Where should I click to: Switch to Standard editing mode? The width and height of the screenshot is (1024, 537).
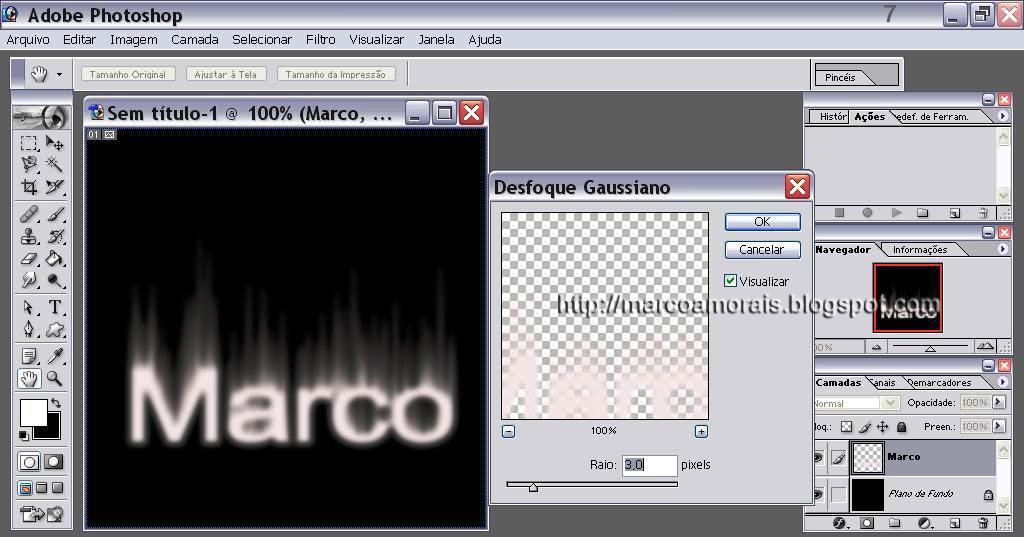click(x=29, y=463)
